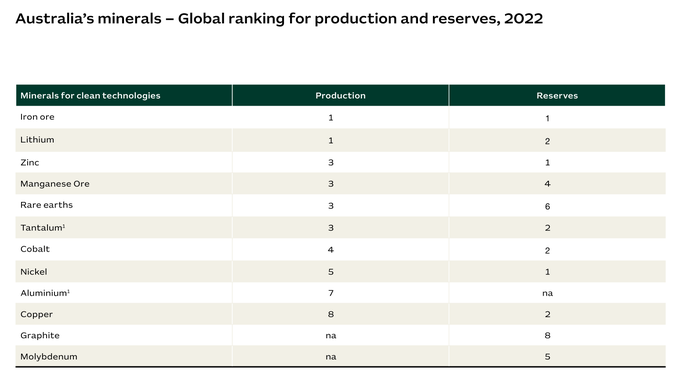Click the 'Graphite' row label
The width and height of the screenshot is (690, 388).
tap(40, 335)
